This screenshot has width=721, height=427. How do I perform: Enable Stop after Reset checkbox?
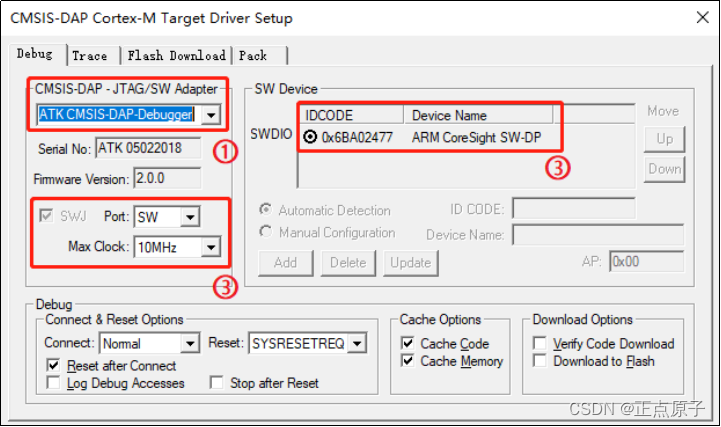[x=216, y=383]
